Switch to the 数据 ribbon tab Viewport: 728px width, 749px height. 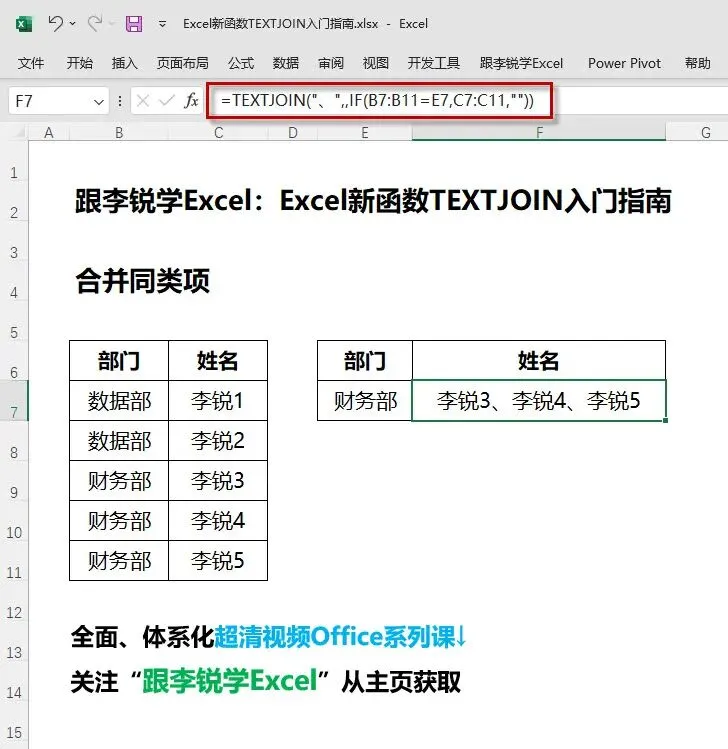pos(286,63)
